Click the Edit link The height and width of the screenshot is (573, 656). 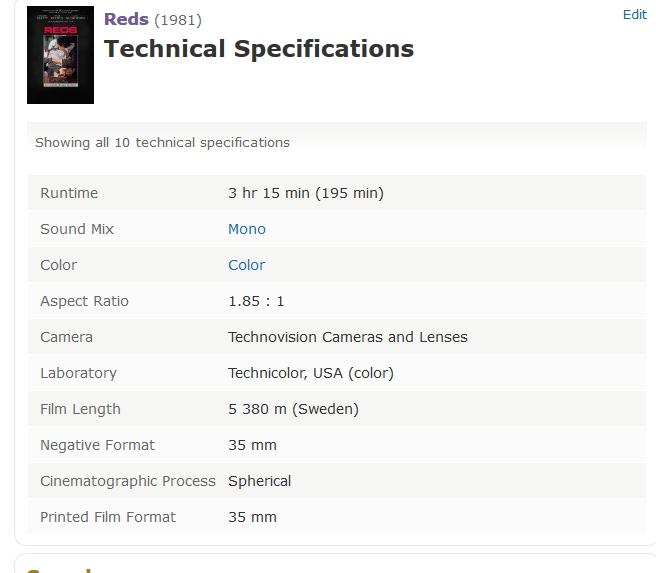pyautogui.click(x=634, y=14)
